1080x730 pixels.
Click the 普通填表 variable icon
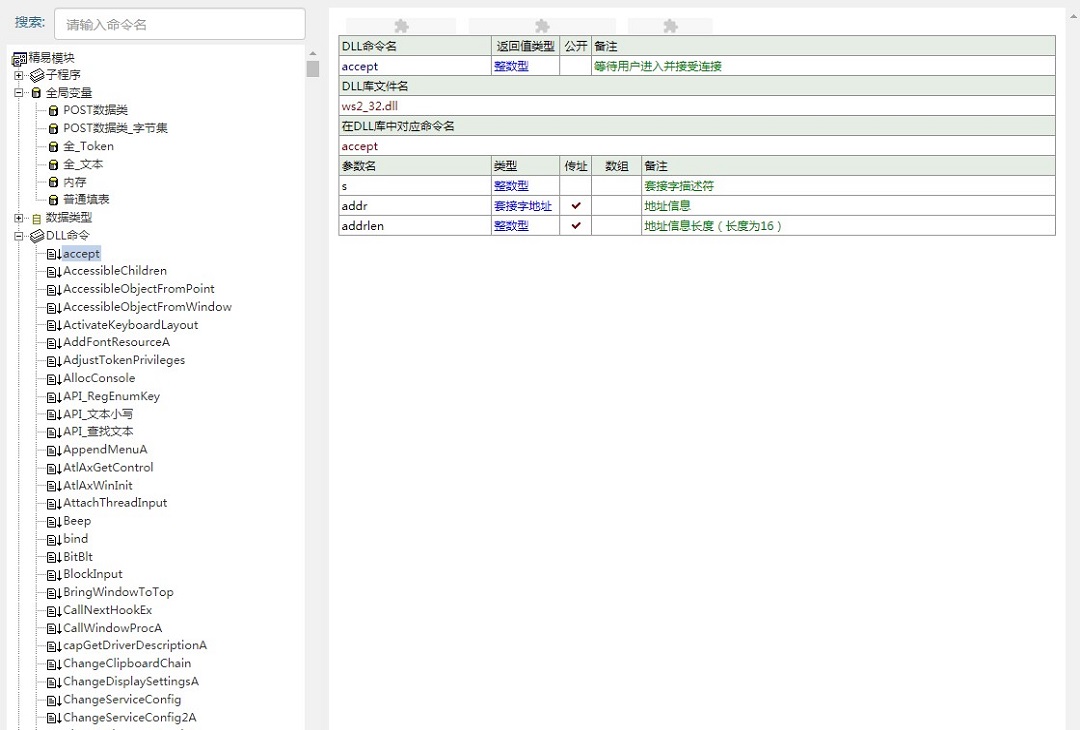(x=54, y=200)
